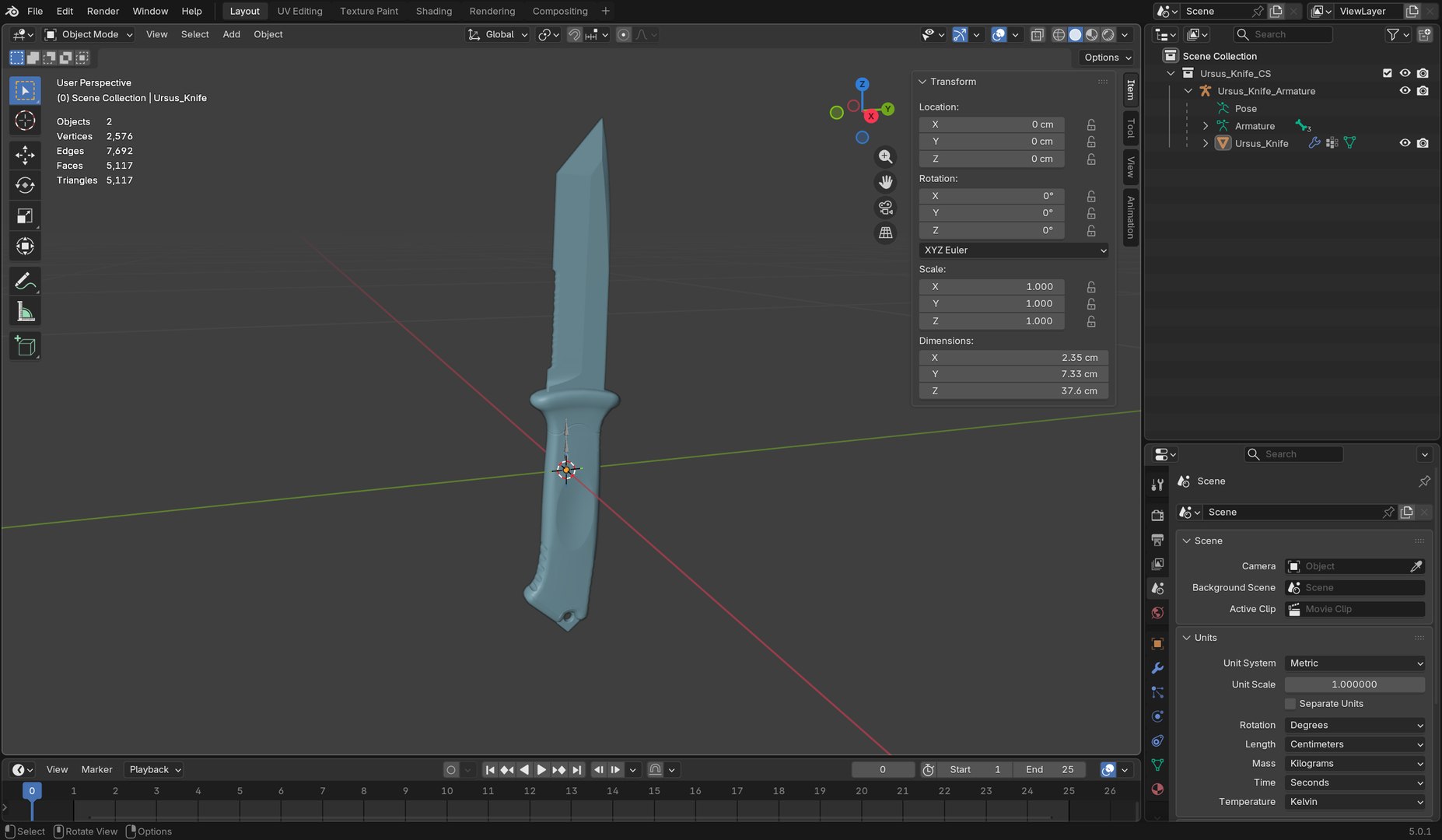Image resolution: width=1442 pixels, height=840 pixels.
Task: Click the pan view hand icon
Action: [x=885, y=182]
